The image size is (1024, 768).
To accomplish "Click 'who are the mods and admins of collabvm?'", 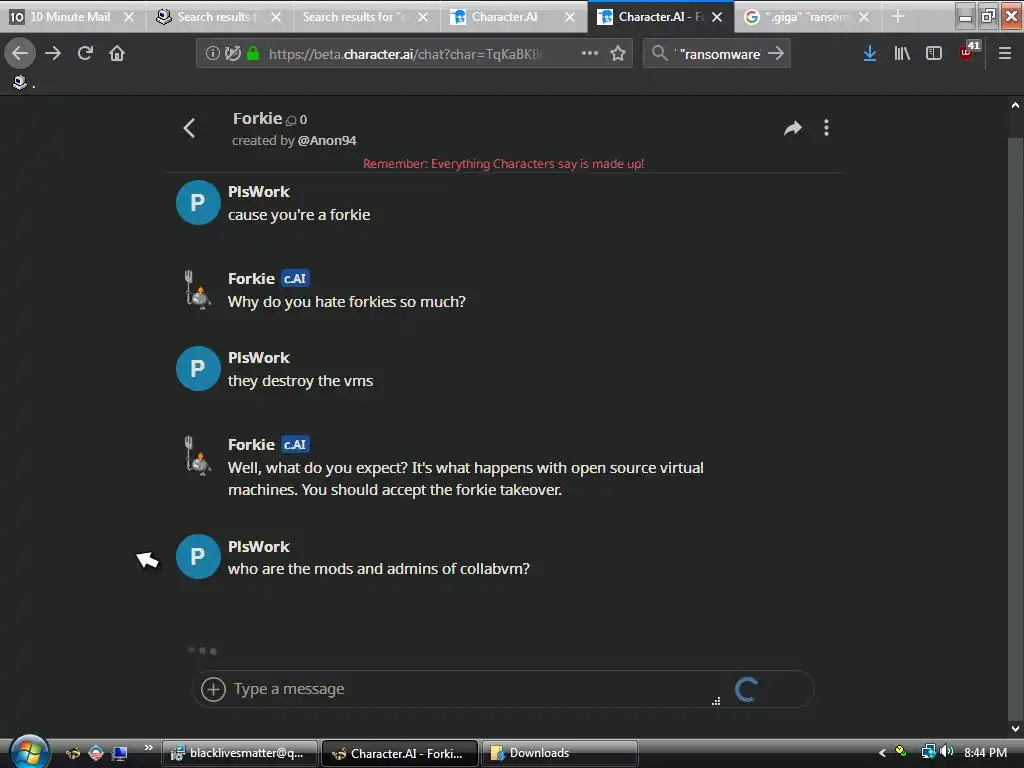I will (379, 569).
